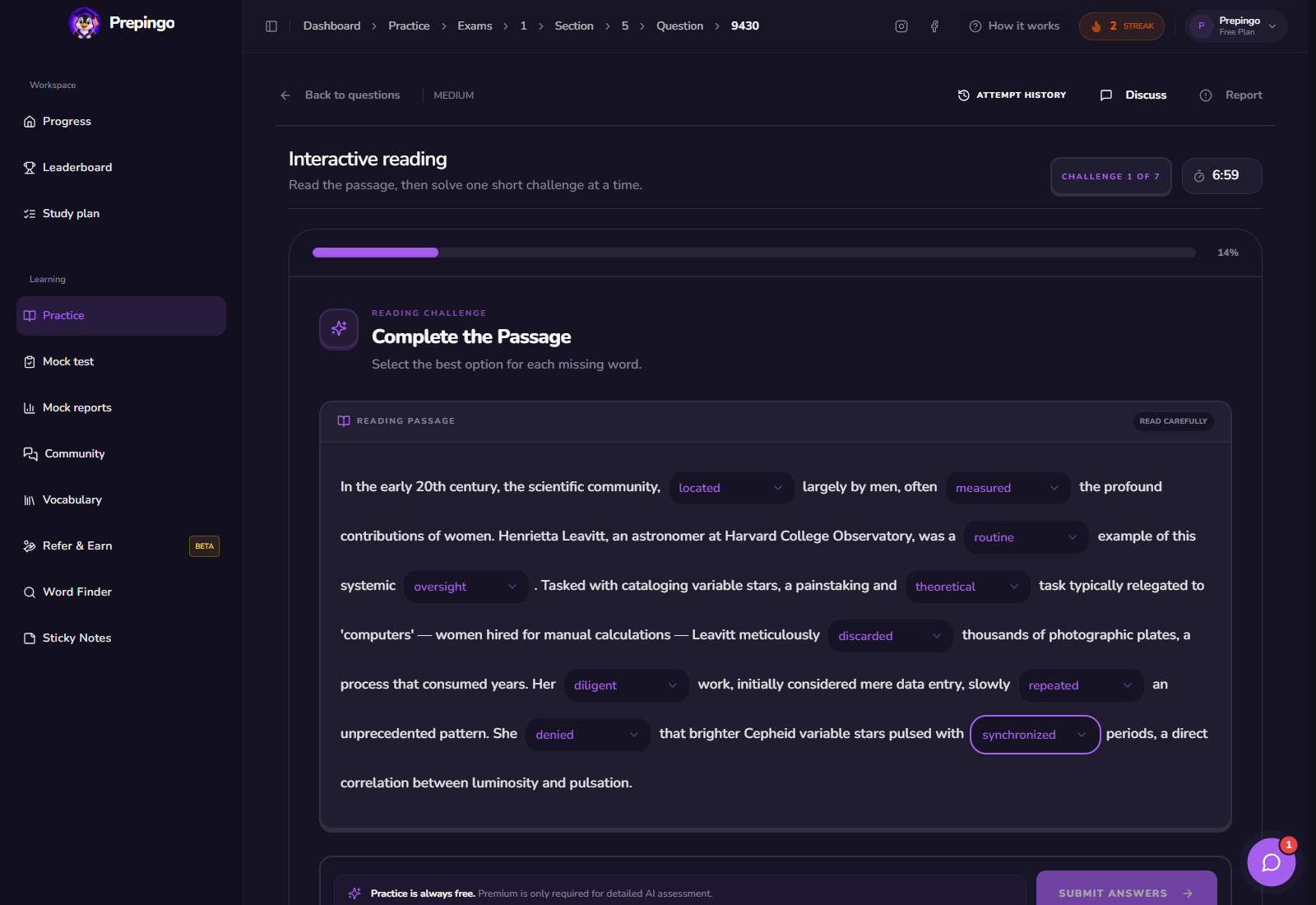The width and height of the screenshot is (1316, 905).
Task: Open the Prepingo account menu chevron
Action: pos(1272,26)
